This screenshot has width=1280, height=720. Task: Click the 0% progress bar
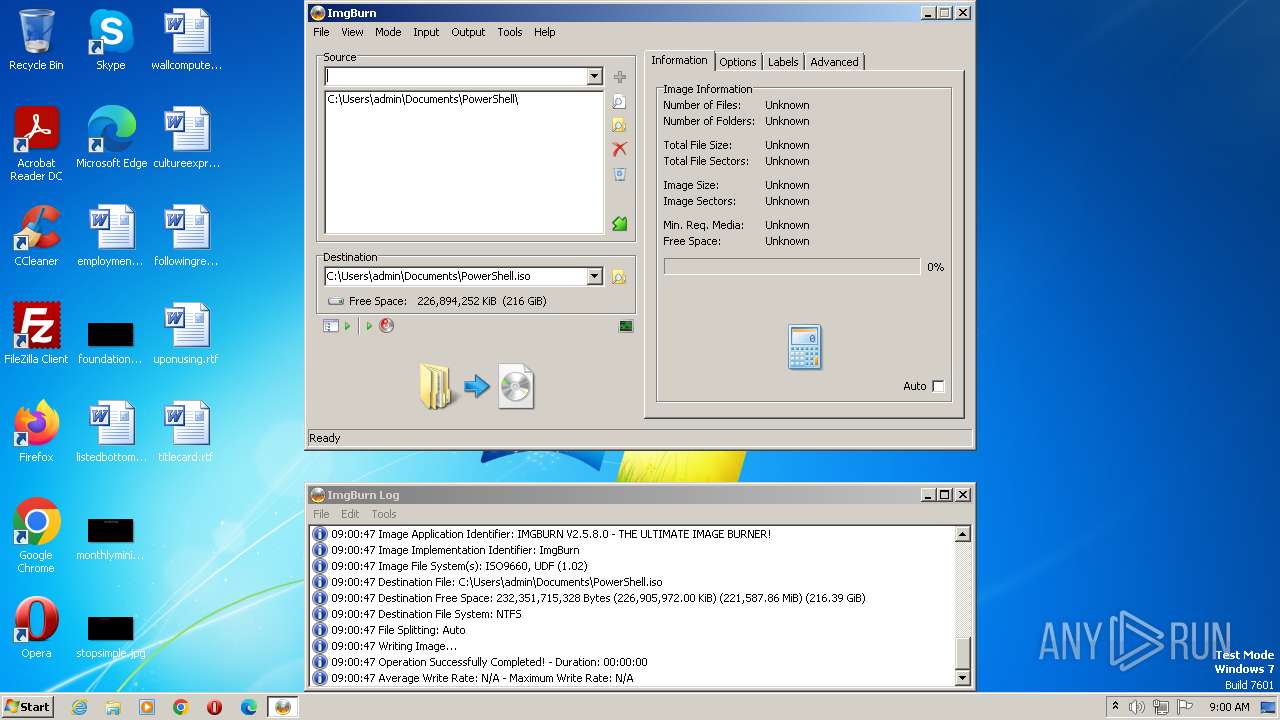[792, 267]
